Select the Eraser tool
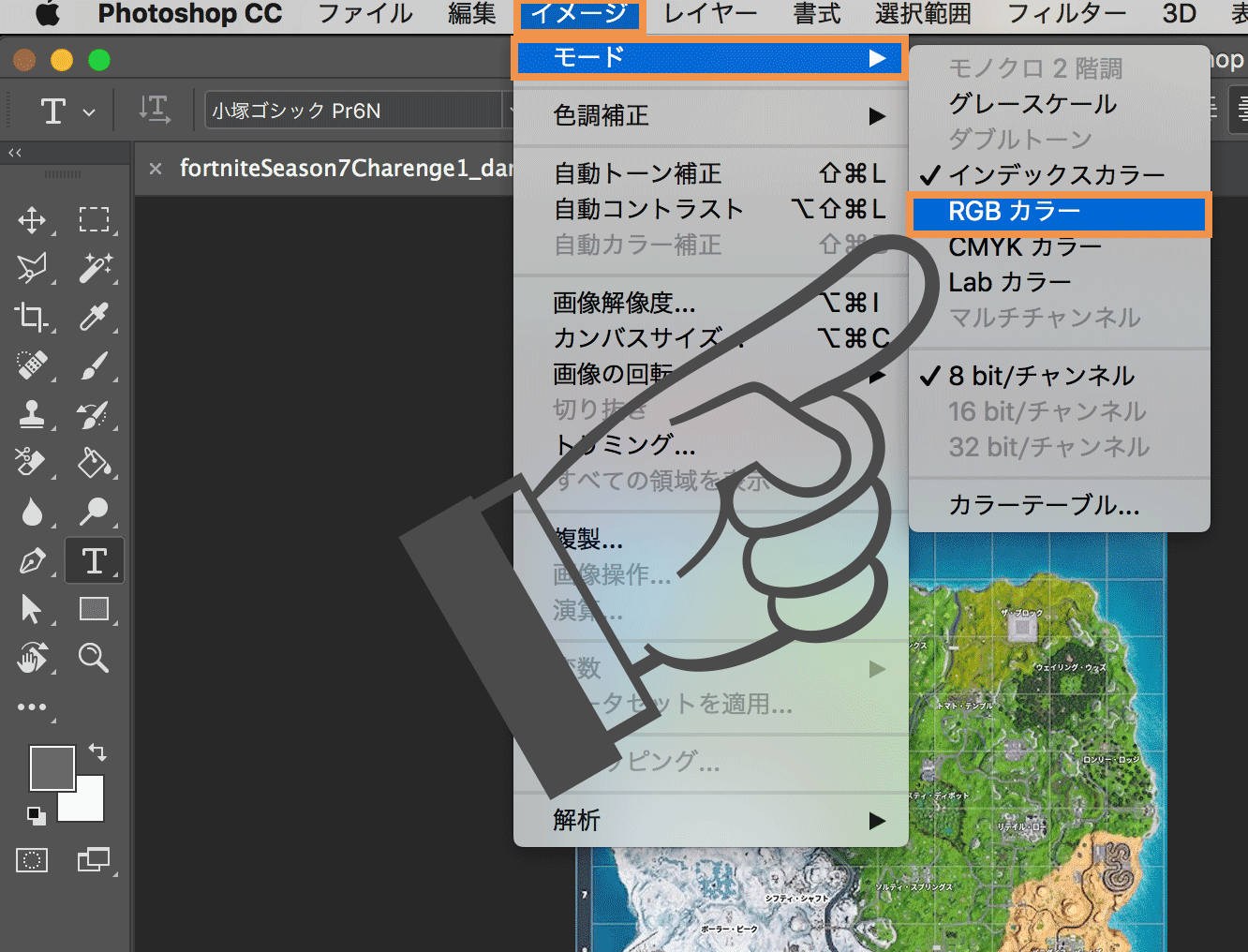Screen dimensions: 1248x952 (x=32, y=463)
